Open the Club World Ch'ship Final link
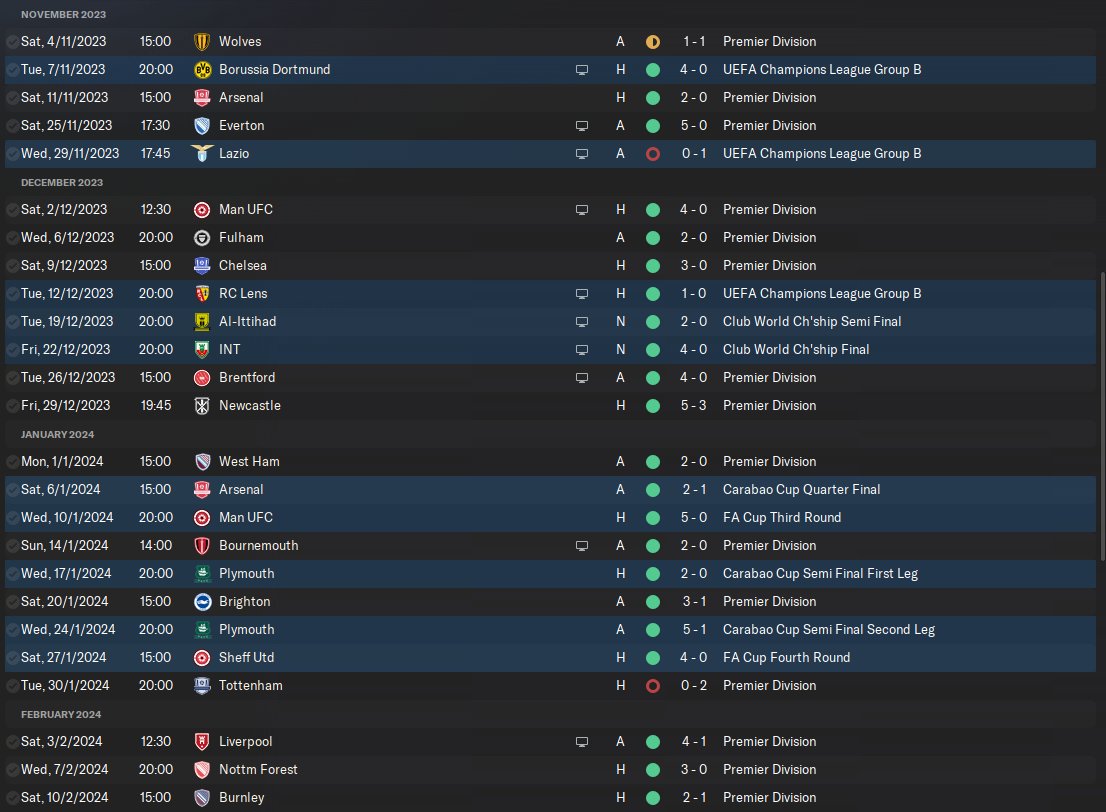 (x=796, y=349)
